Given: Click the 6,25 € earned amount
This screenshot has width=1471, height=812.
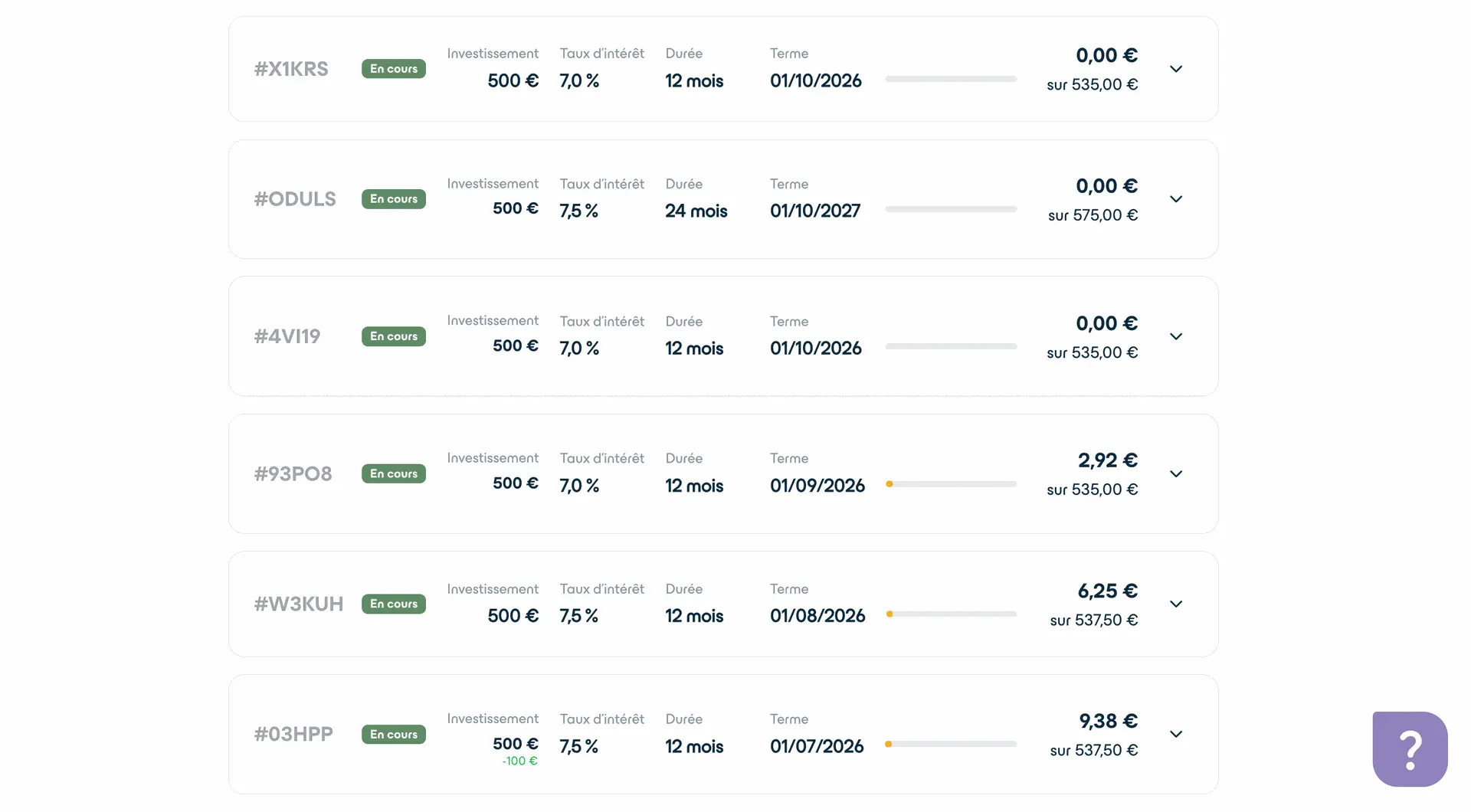Looking at the screenshot, I should pos(1107,591).
